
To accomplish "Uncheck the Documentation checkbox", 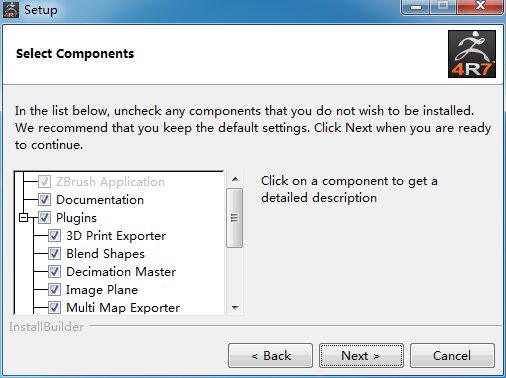I will 44,200.
